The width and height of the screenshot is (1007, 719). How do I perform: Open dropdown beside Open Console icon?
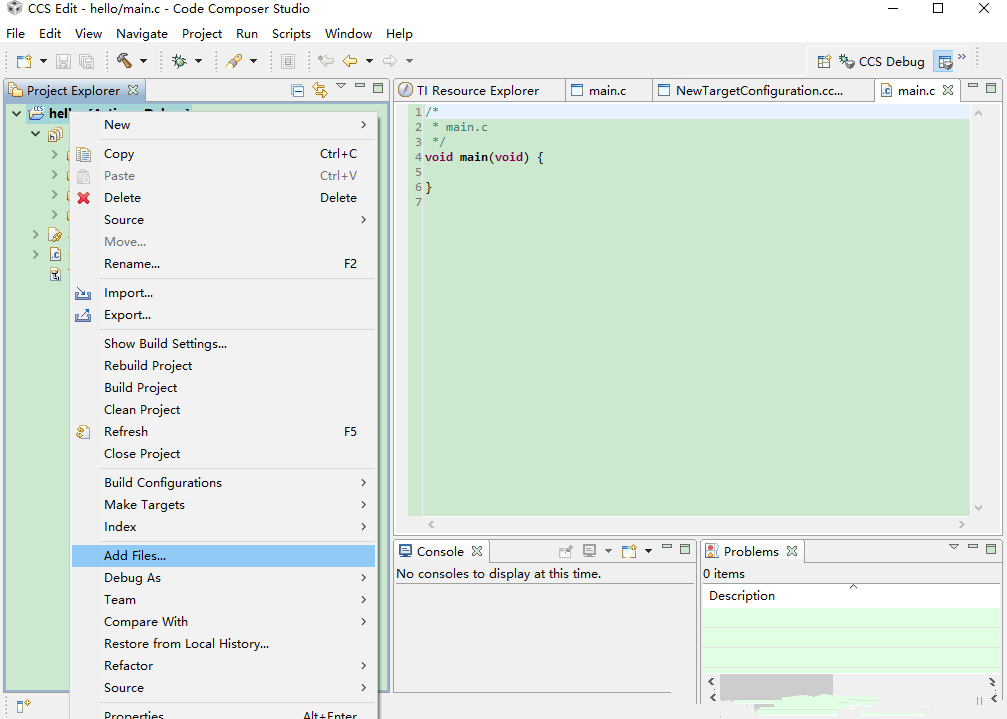tap(648, 551)
